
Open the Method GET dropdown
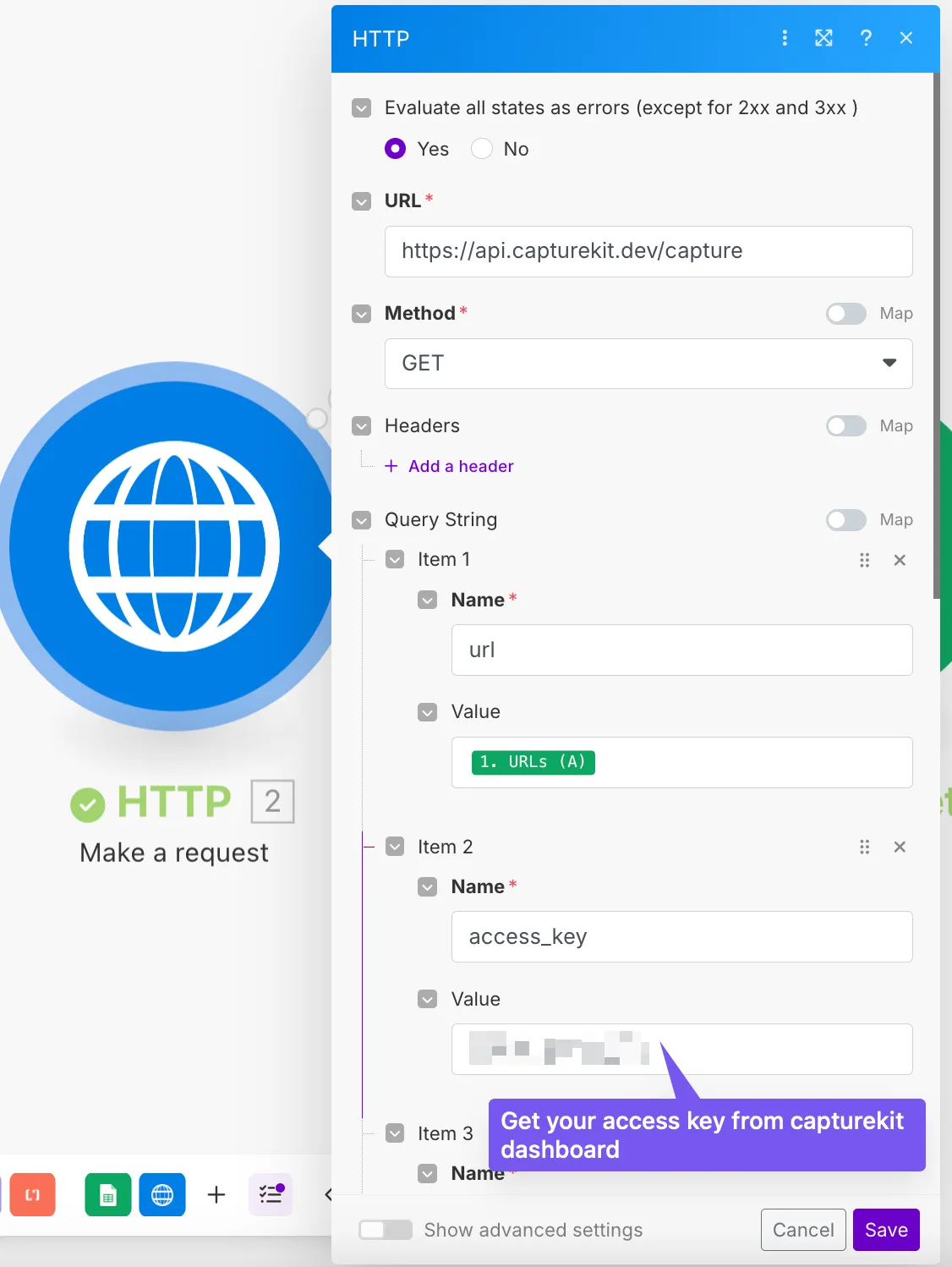click(648, 364)
